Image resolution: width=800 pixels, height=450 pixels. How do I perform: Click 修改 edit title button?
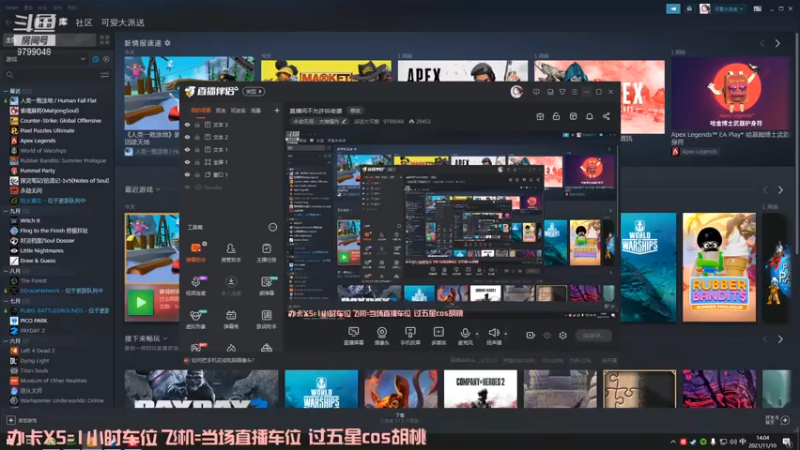tap(355, 111)
